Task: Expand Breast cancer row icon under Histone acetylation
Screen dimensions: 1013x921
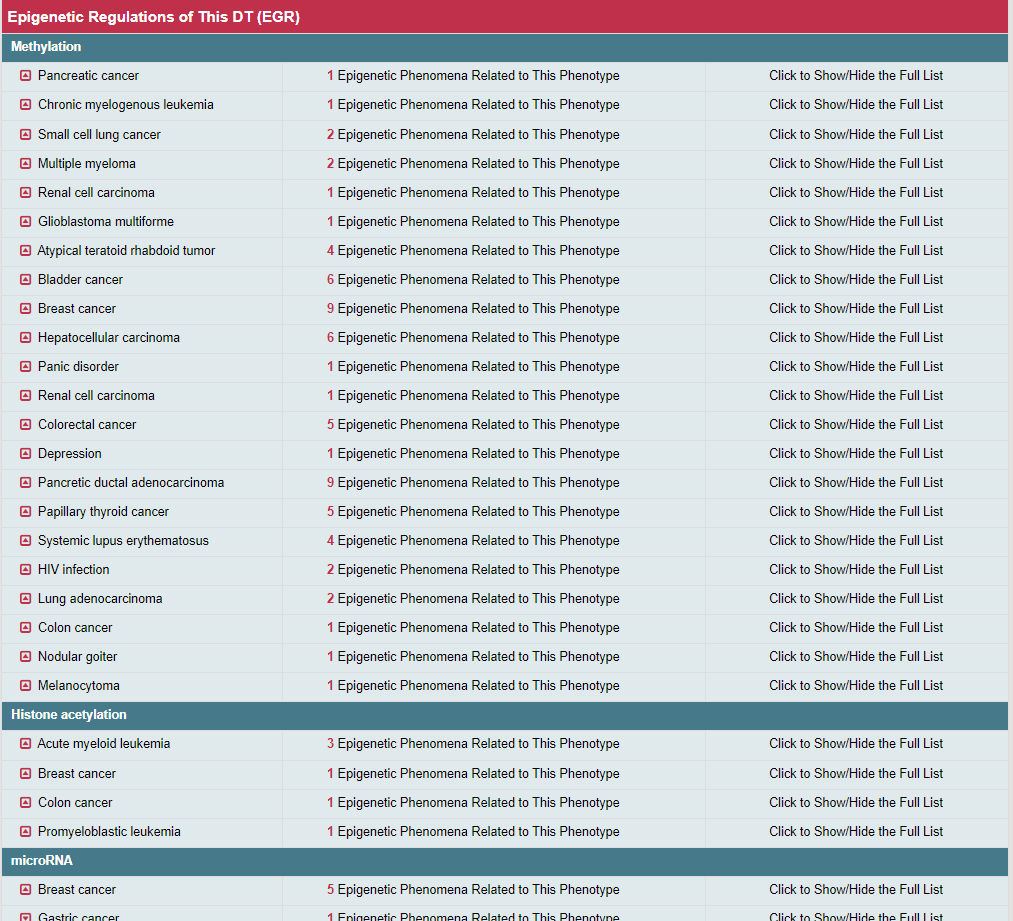Action: (x=25, y=773)
